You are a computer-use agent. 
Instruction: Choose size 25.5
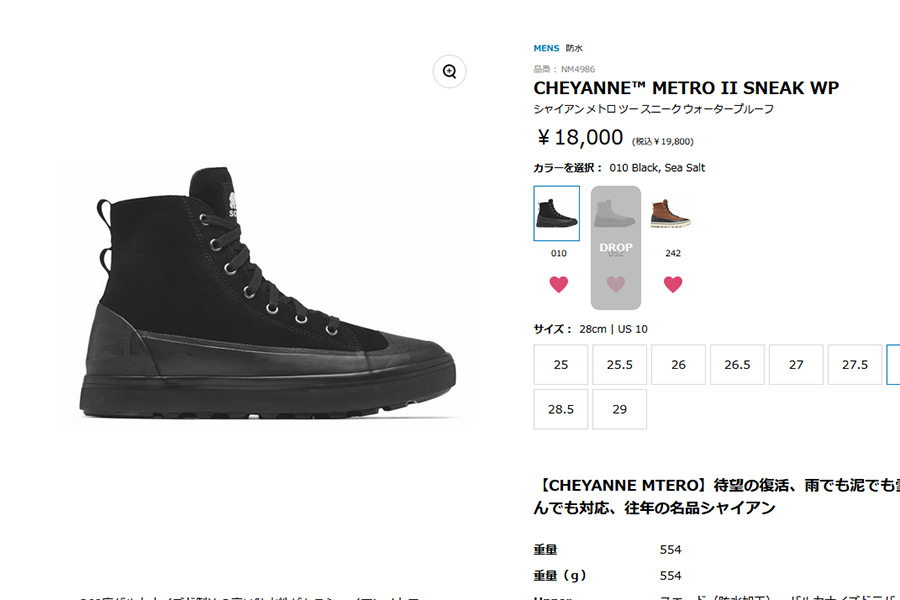point(619,365)
